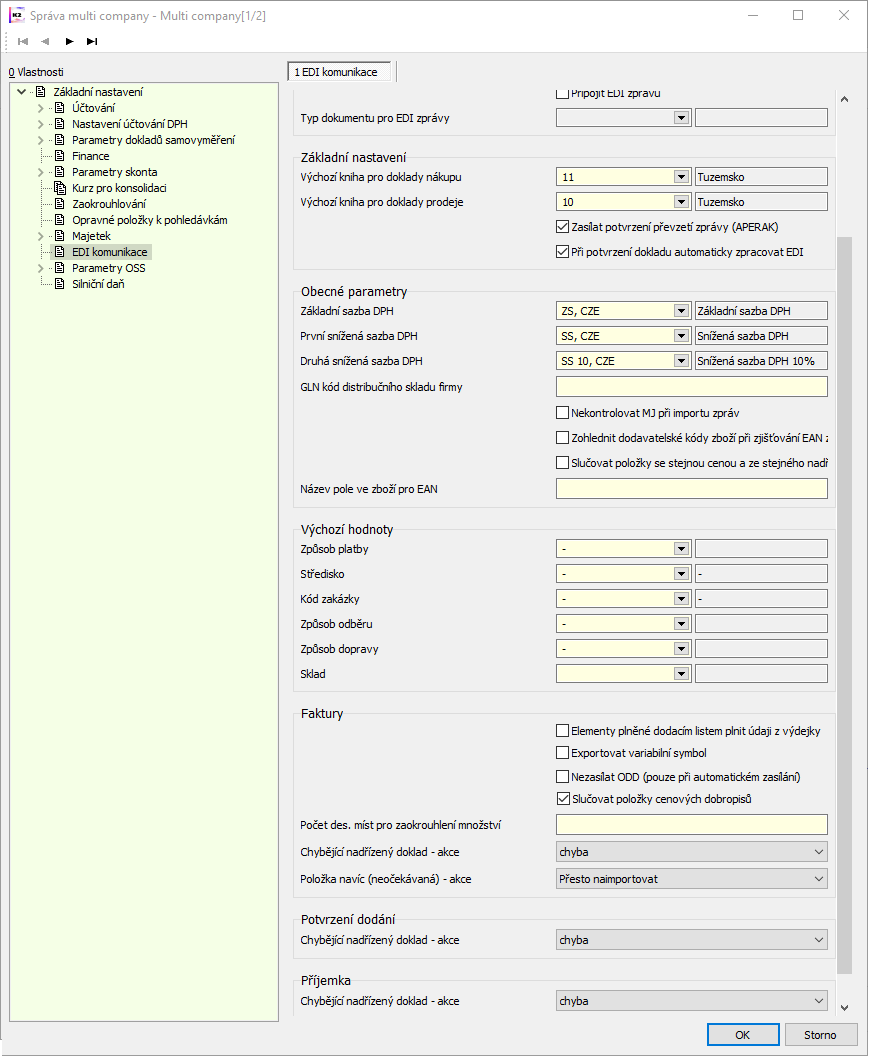Expand Nastavení účtování DPH node
Image resolution: width=872 pixels, height=1060 pixels.
(41, 124)
